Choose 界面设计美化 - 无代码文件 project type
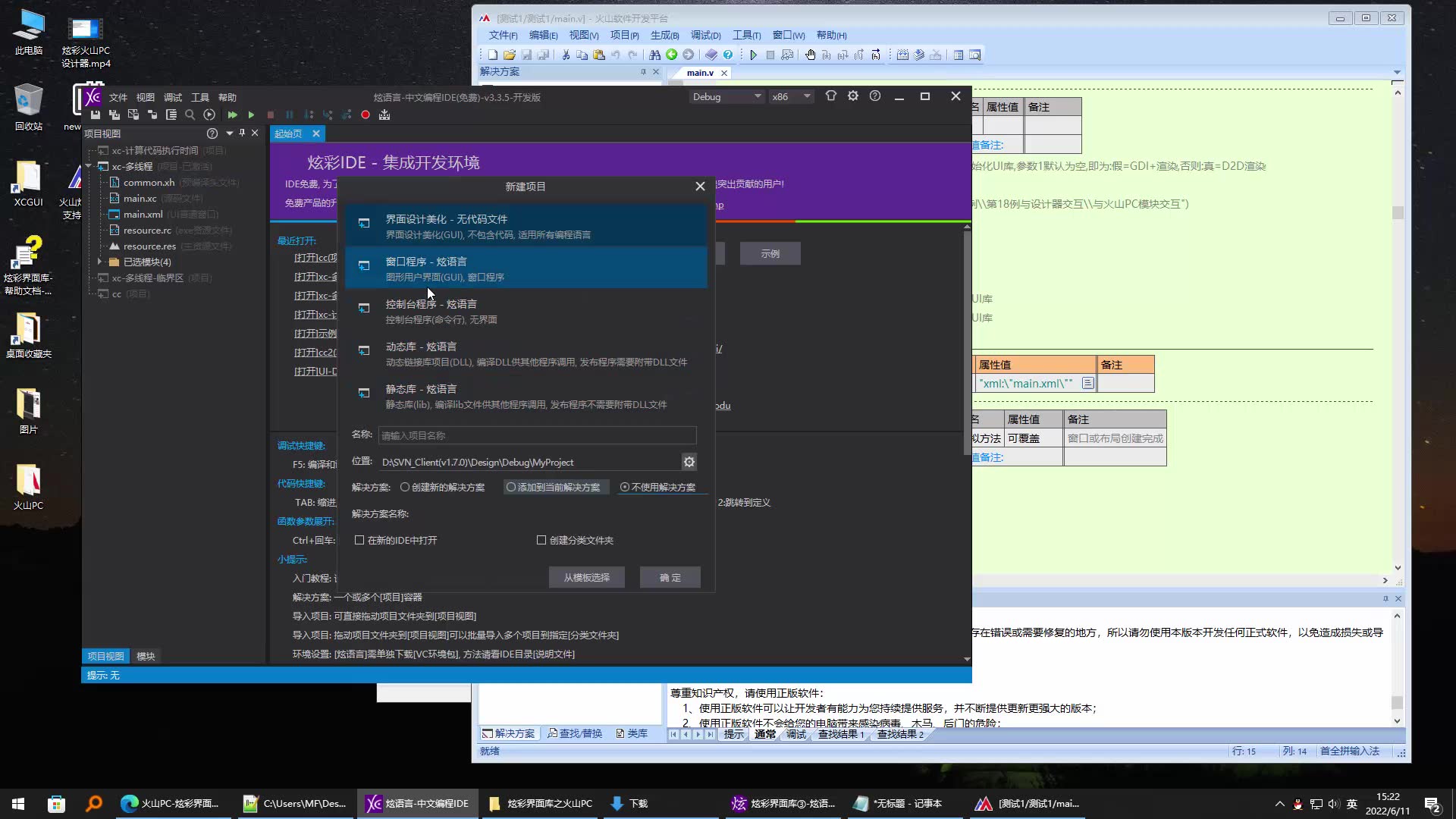Screen dimensions: 1456x819 (526, 225)
